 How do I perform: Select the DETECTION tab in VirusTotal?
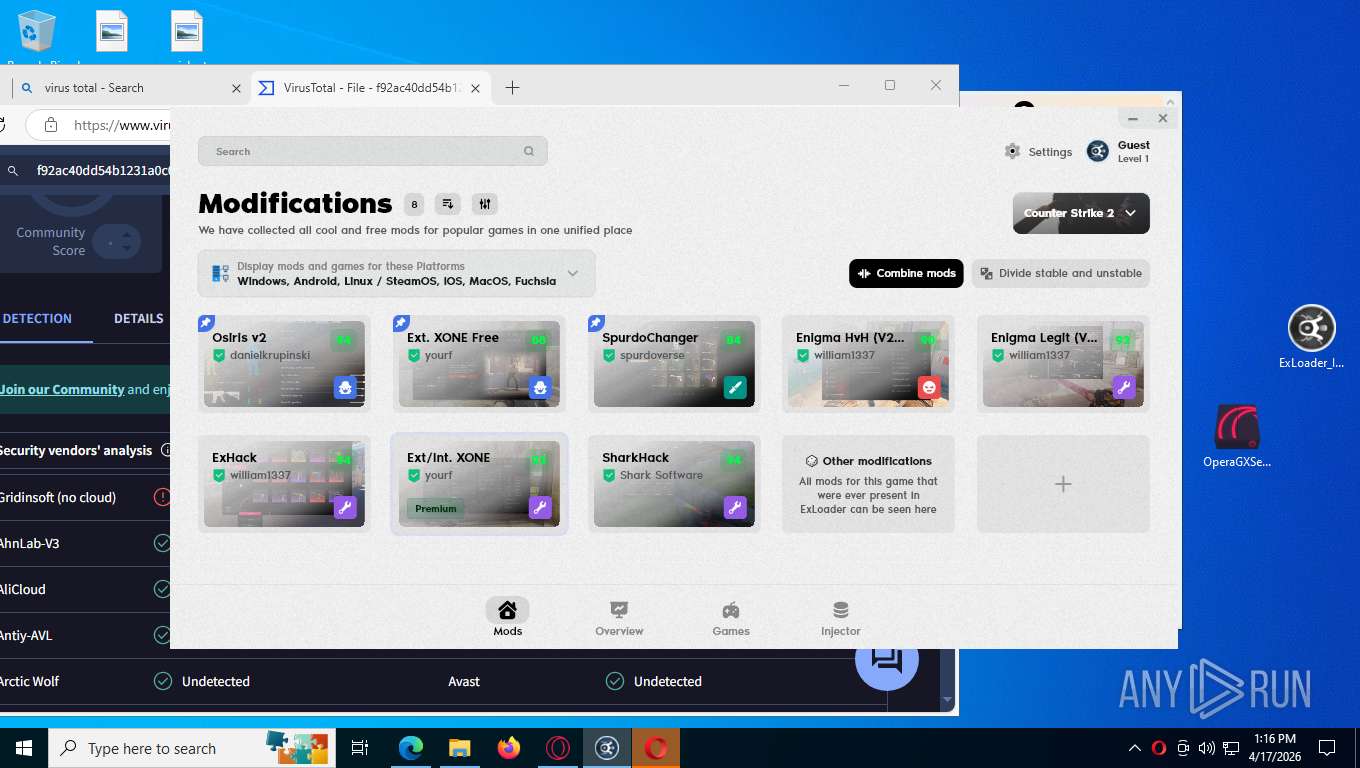37,319
